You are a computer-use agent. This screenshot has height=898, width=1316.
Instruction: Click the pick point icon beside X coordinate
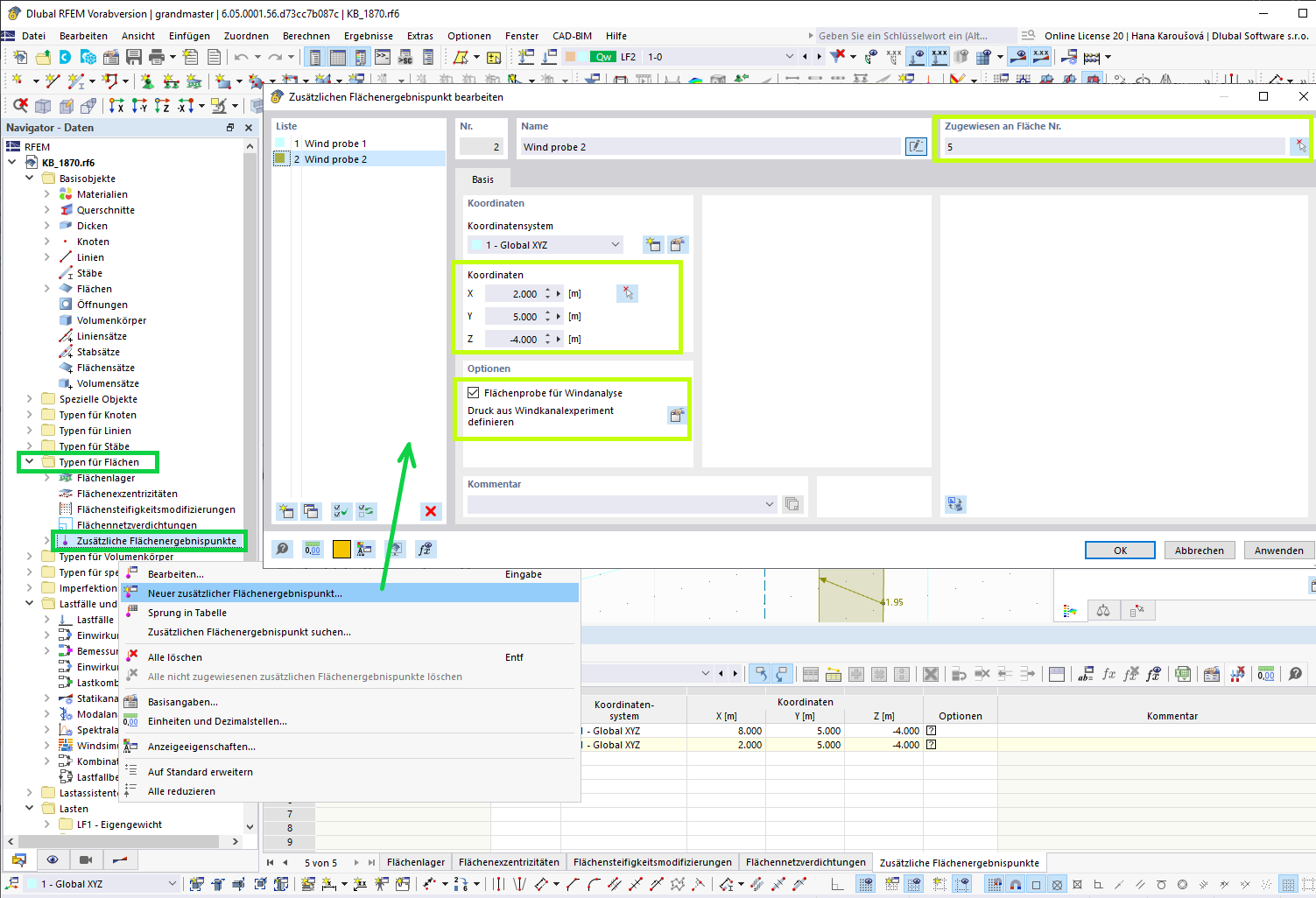pos(627,294)
